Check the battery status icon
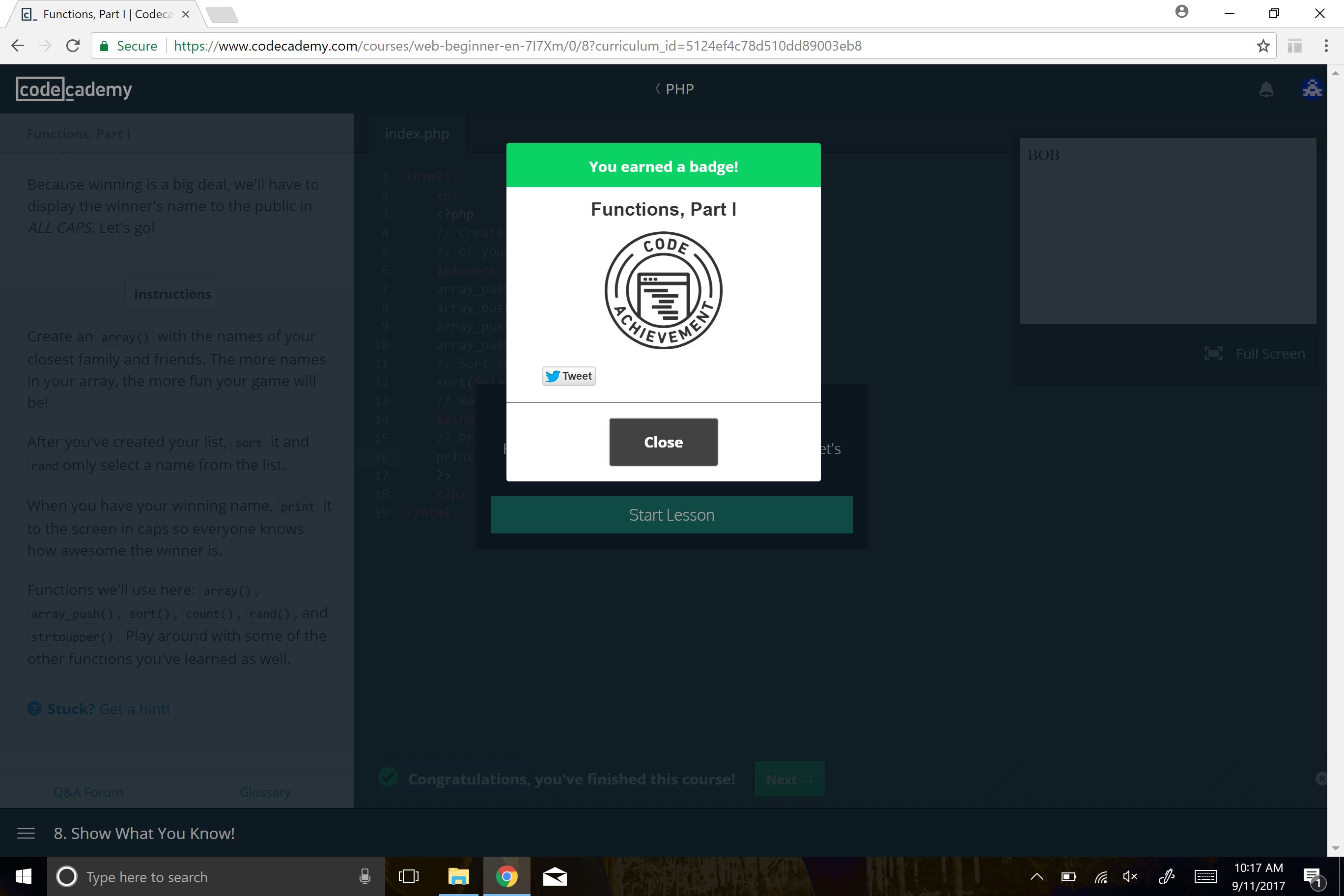This screenshot has width=1344, height=896. (1068, 876)
